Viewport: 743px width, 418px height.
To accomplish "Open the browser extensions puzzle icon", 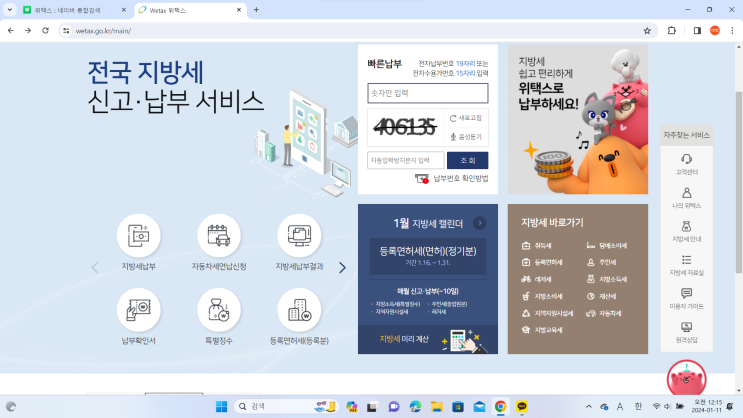I will [x=671, y=30].
